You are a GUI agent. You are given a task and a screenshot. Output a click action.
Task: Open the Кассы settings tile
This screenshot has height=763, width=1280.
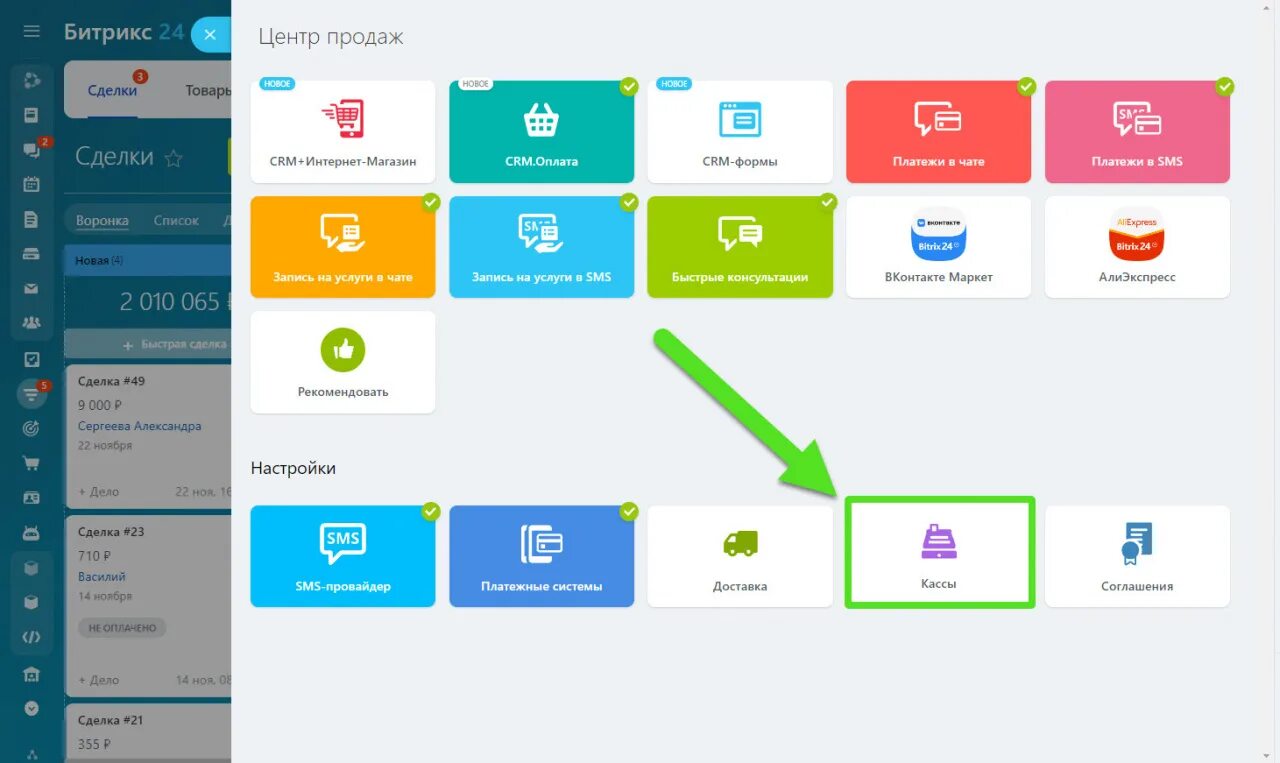pos(938,553)
